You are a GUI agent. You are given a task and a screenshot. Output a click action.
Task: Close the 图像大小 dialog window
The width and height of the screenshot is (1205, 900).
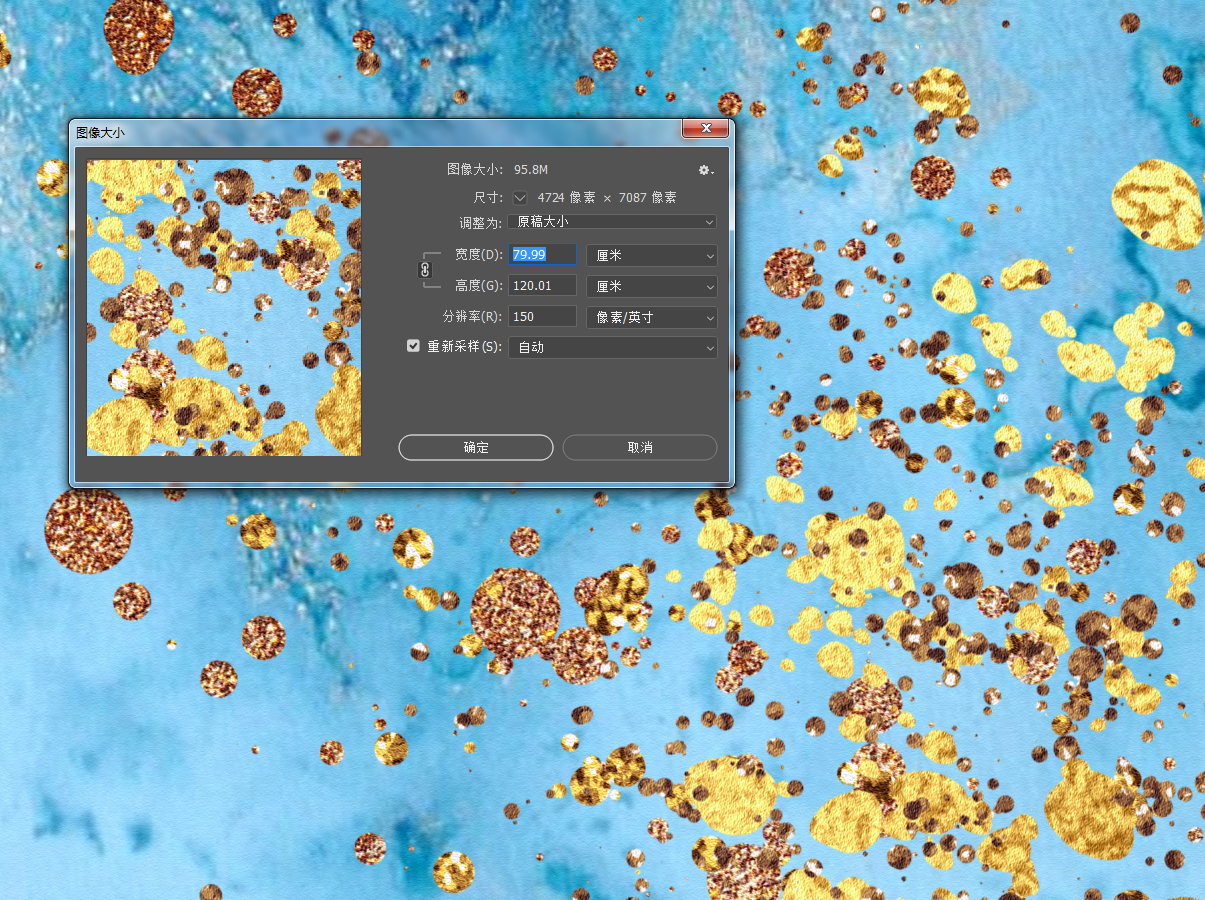[x=704, y=129]
